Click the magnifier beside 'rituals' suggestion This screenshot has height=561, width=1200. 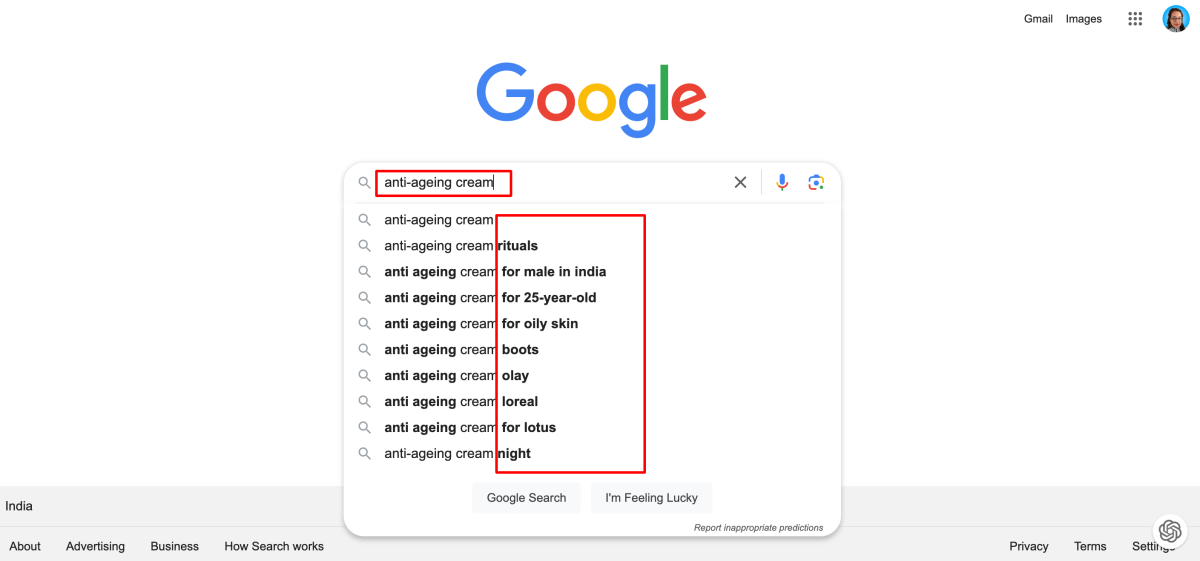tap(364, 246)
